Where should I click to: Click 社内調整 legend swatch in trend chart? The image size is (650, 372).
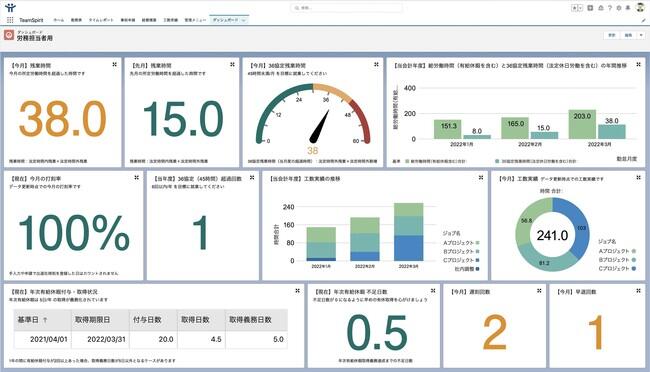(x=478, y=269)
